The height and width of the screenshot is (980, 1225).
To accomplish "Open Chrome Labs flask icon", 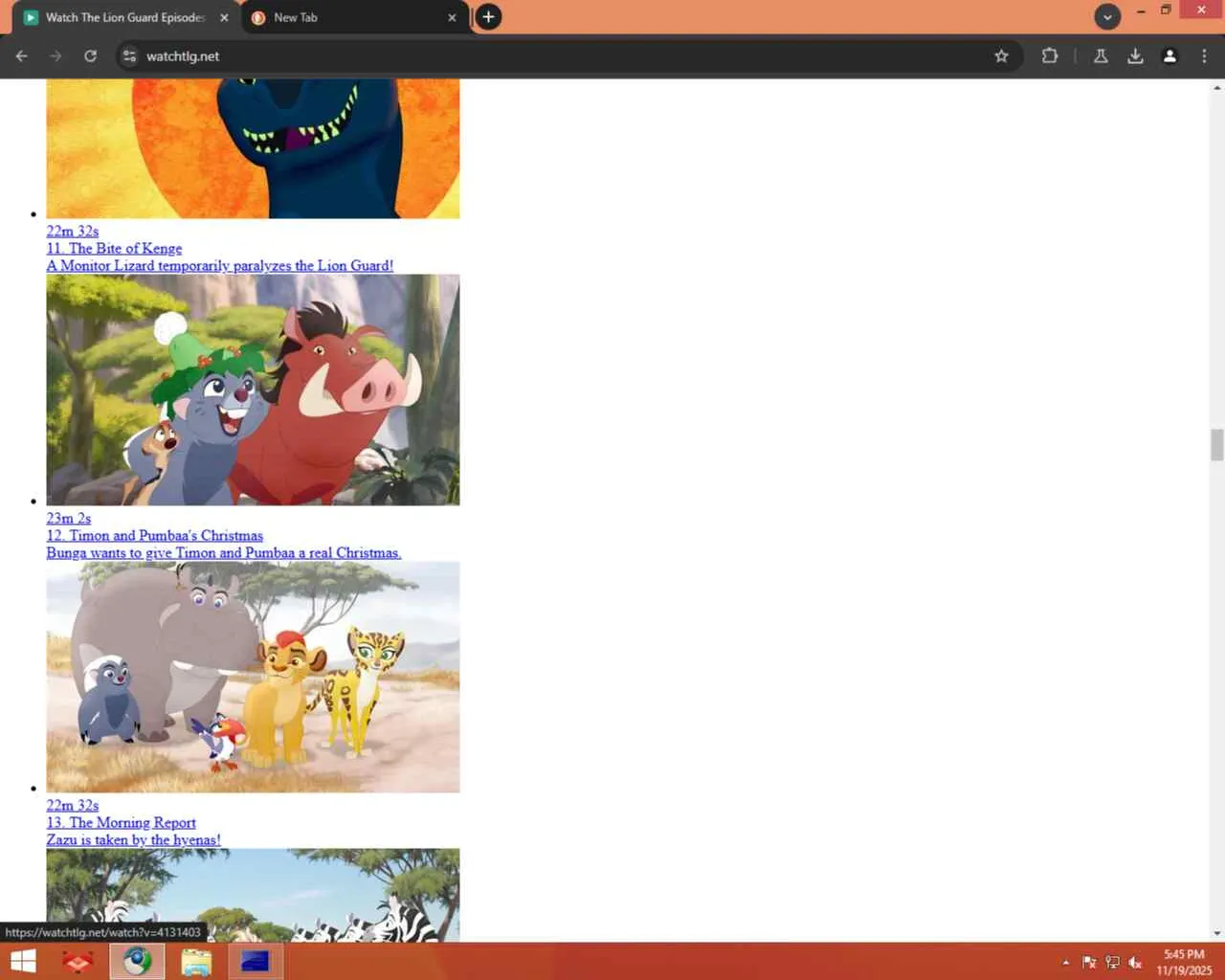I will (1101, 56).
